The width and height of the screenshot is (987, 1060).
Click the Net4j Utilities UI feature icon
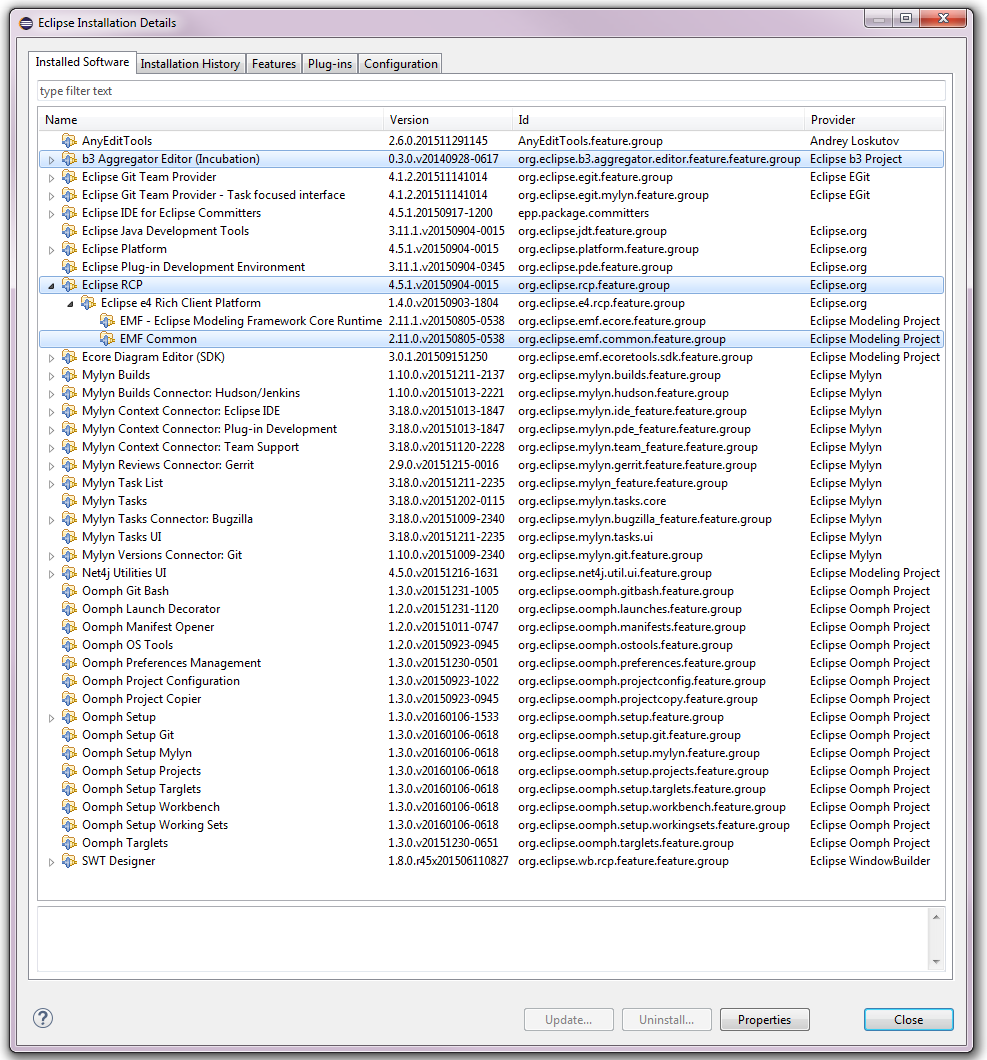tap(69, 573)
